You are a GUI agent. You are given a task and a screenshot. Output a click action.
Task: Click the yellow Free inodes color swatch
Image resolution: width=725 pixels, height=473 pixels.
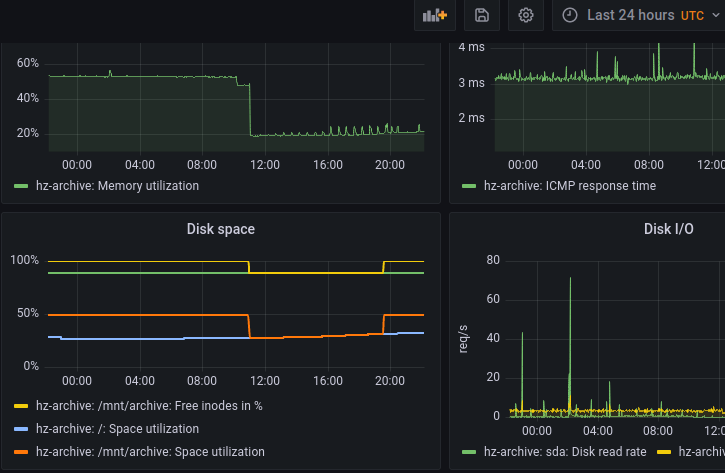click(21, 406)
